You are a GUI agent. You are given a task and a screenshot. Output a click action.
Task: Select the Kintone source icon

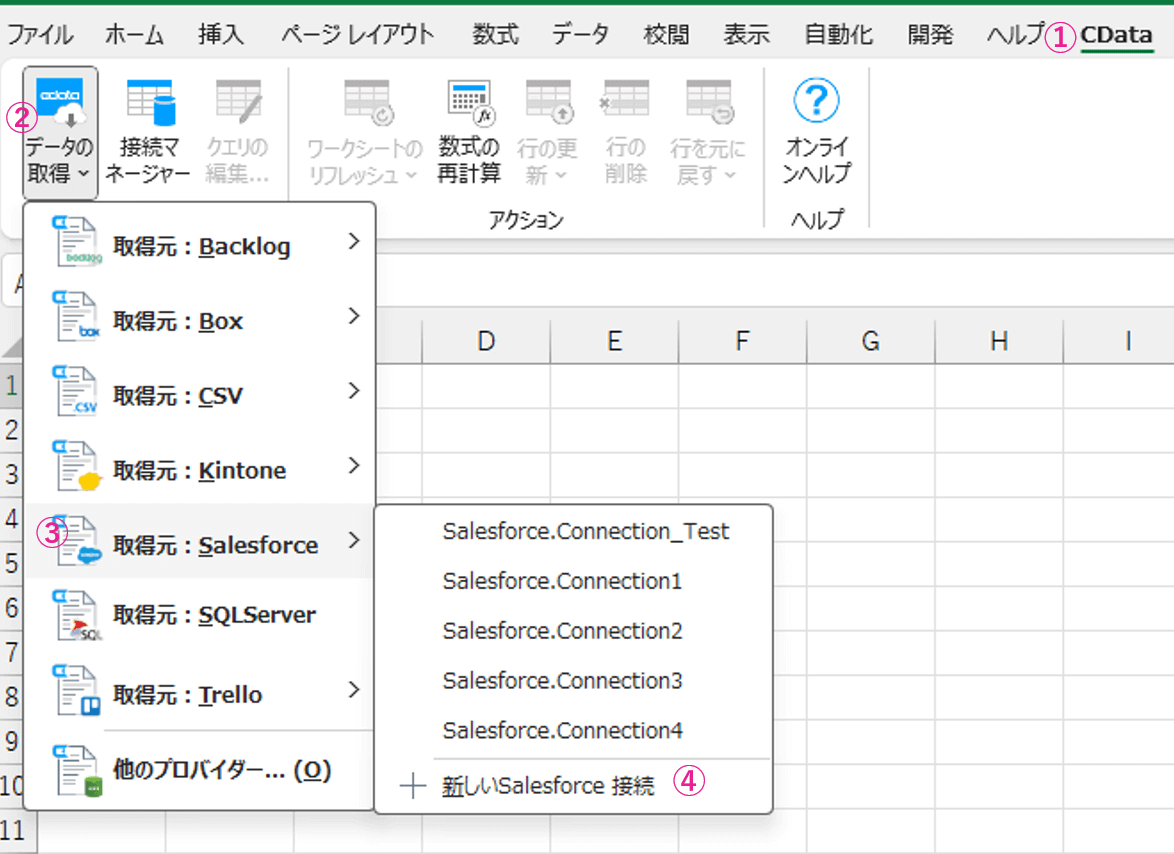(x=77, y=470)
